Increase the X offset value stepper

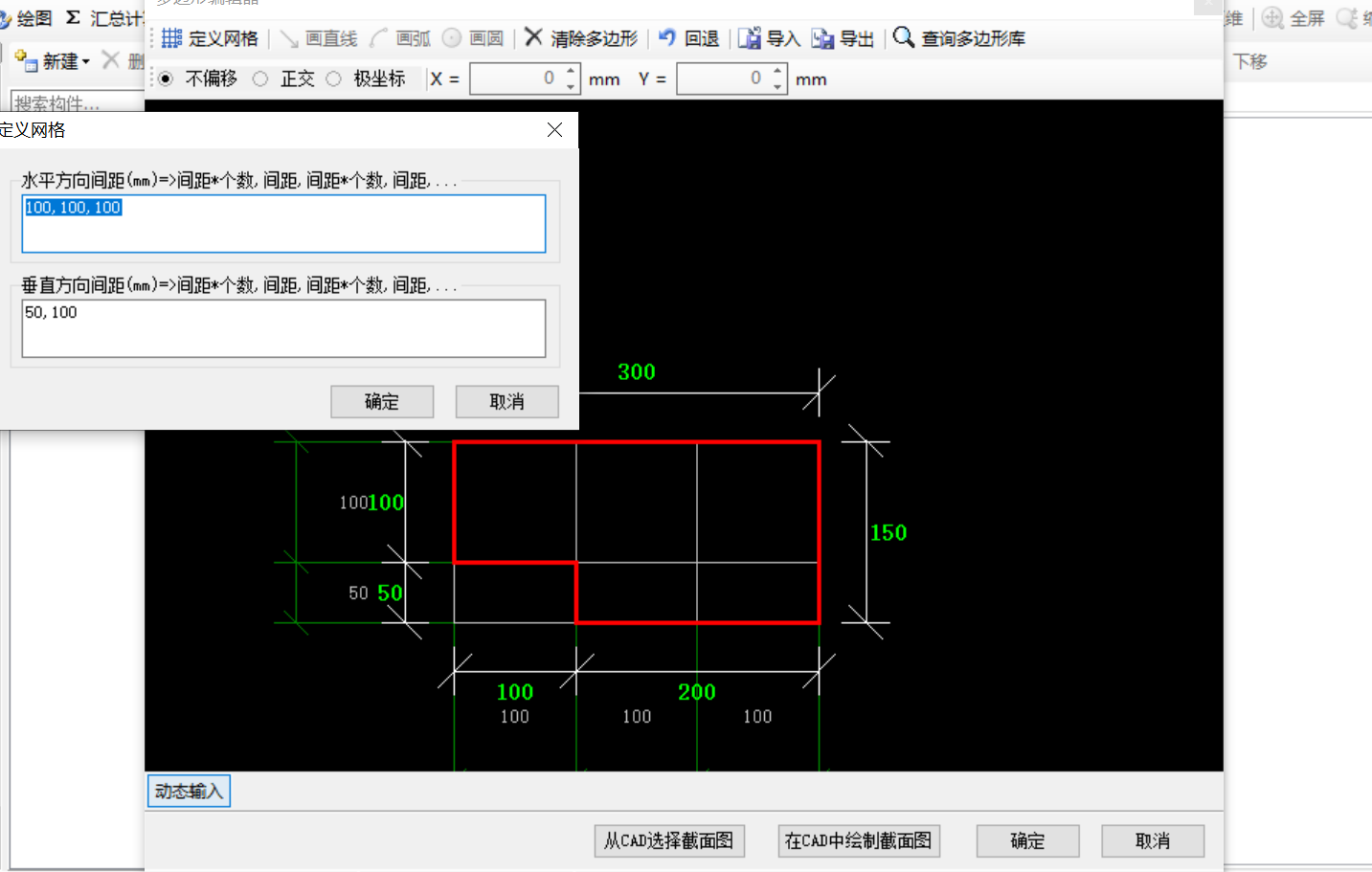571,71
